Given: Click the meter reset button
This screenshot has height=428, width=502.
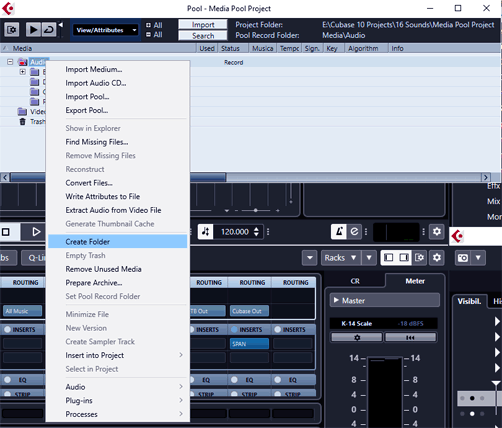Looking at the screenshot, I should (410, 337).
